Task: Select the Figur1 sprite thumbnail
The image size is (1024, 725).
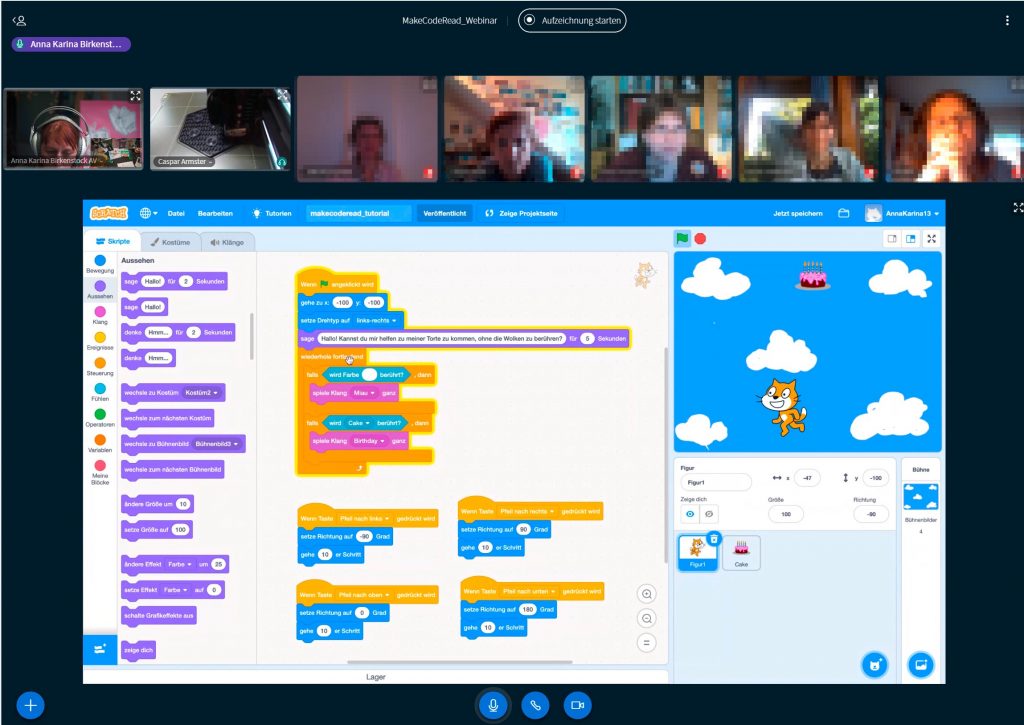Action: 697,552
